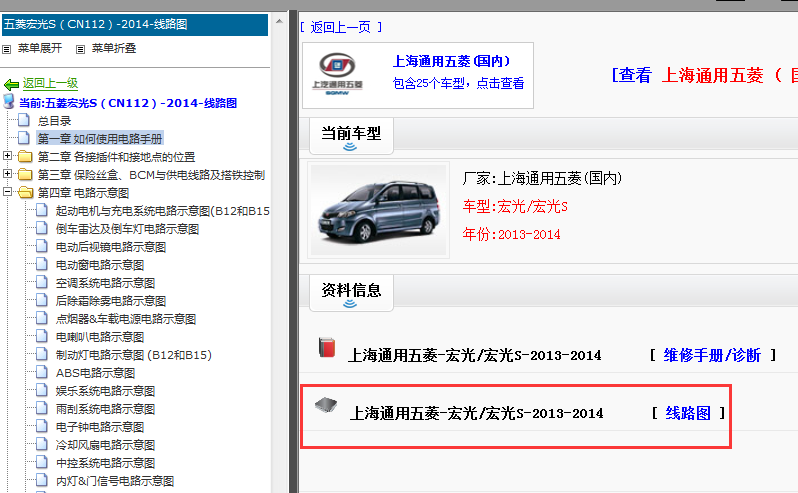Image resolution: width=798 pixels, height=493 pixels.
Task: Click the page icon beside 后除霜除雾电路示意图
Action: click(x=42, y=300)
